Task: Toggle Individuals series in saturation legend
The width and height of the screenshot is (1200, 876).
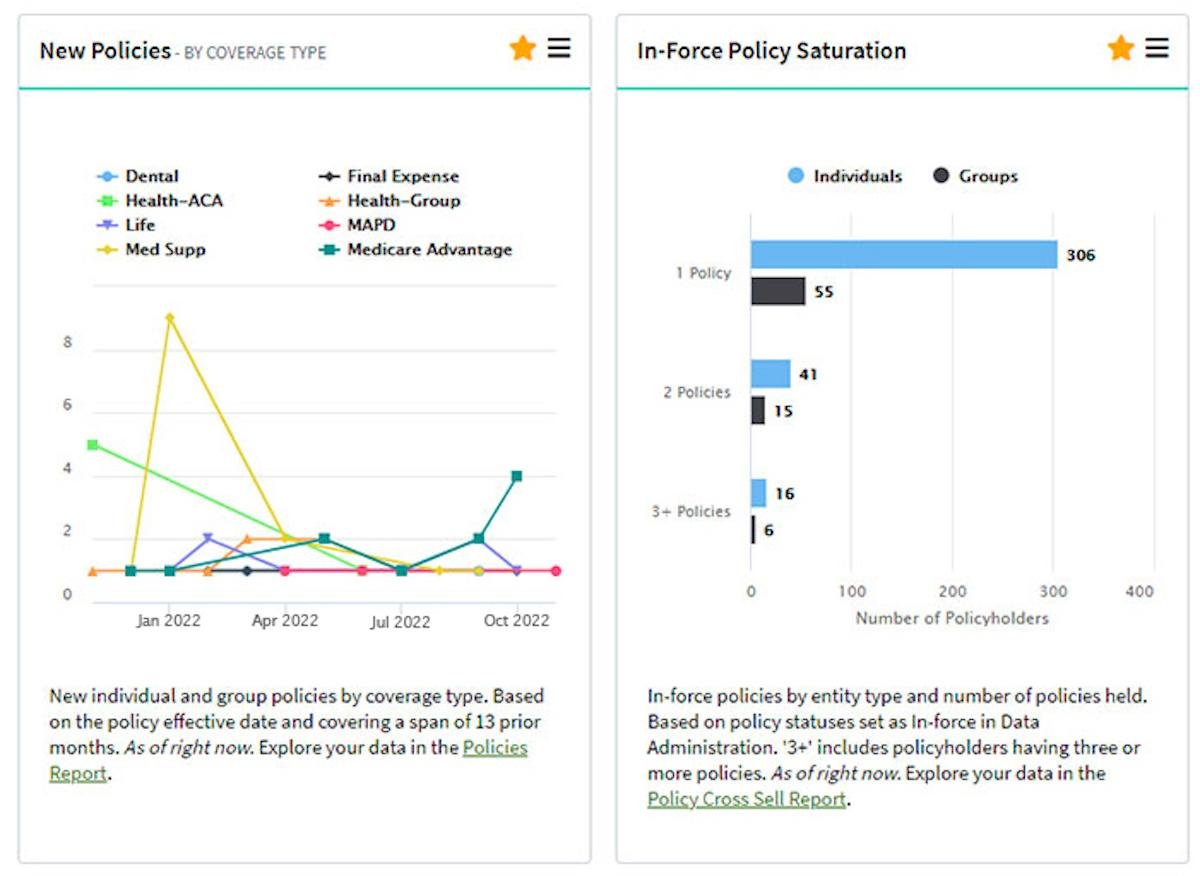Action: [857, 176]
